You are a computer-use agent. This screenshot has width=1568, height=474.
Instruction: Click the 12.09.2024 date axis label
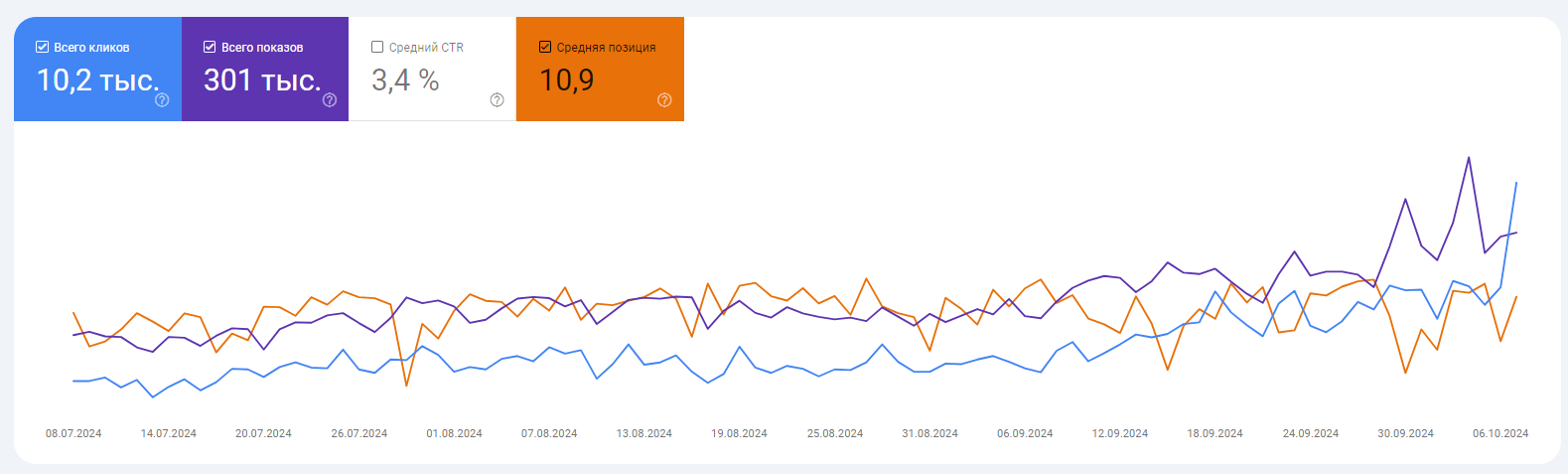click(1120, 433)
